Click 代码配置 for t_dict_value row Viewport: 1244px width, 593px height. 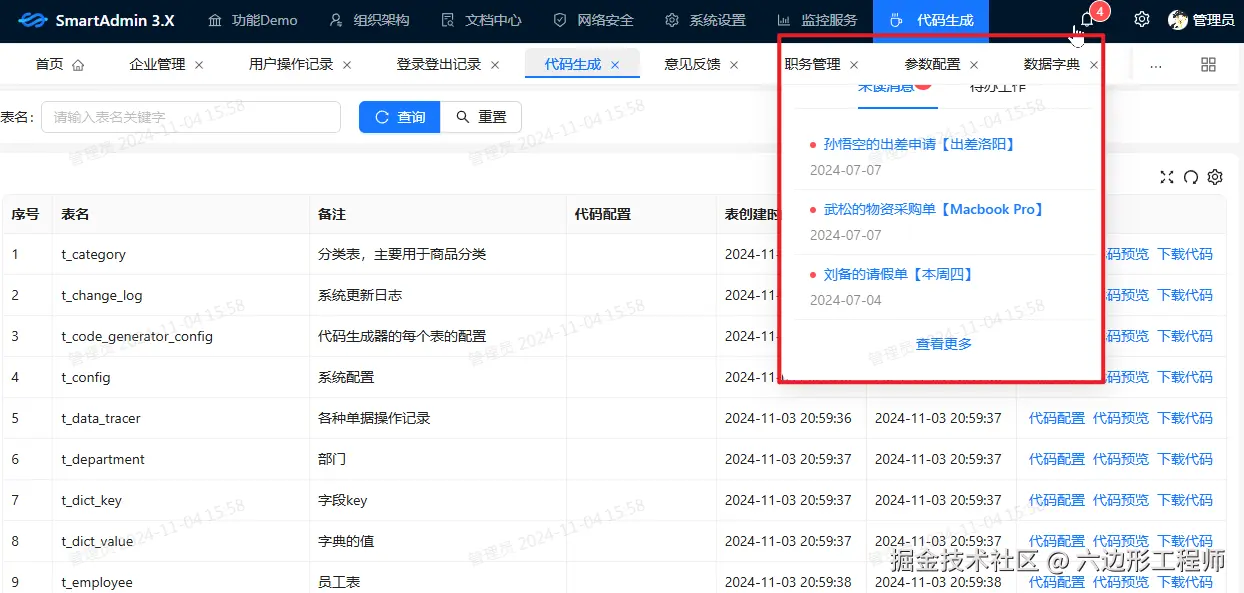(1057, 541)
